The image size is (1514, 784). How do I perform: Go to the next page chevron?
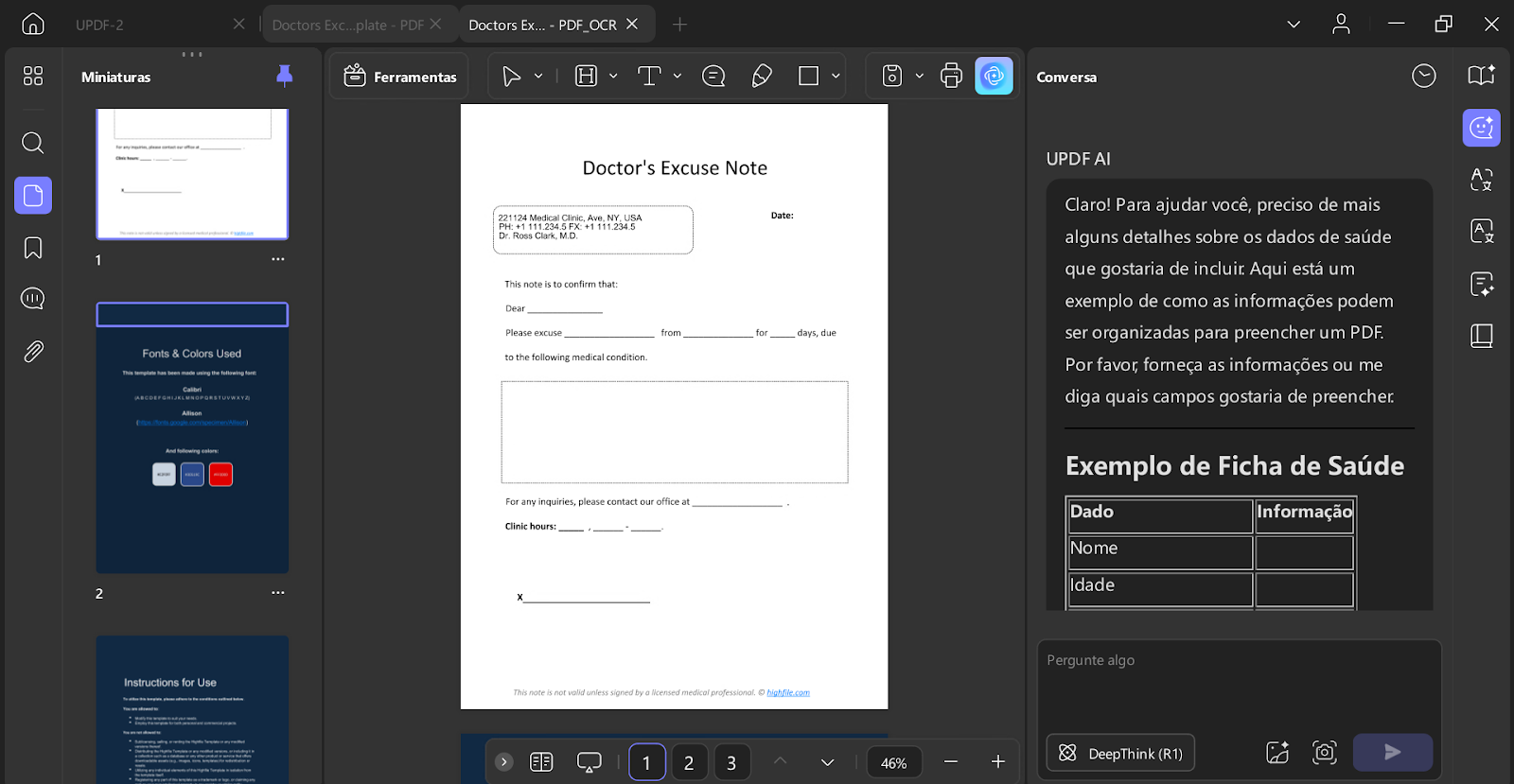click(x=827, y=762)
